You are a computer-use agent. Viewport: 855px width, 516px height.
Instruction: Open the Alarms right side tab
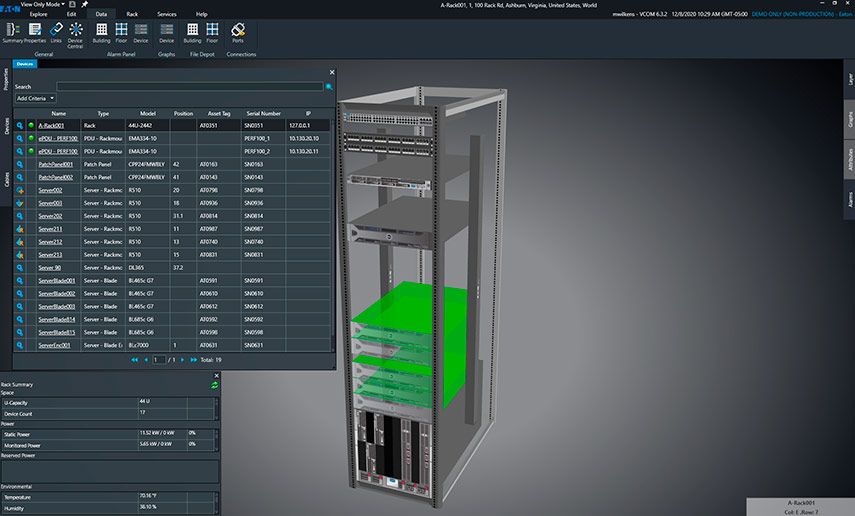[x=850, y=199]
